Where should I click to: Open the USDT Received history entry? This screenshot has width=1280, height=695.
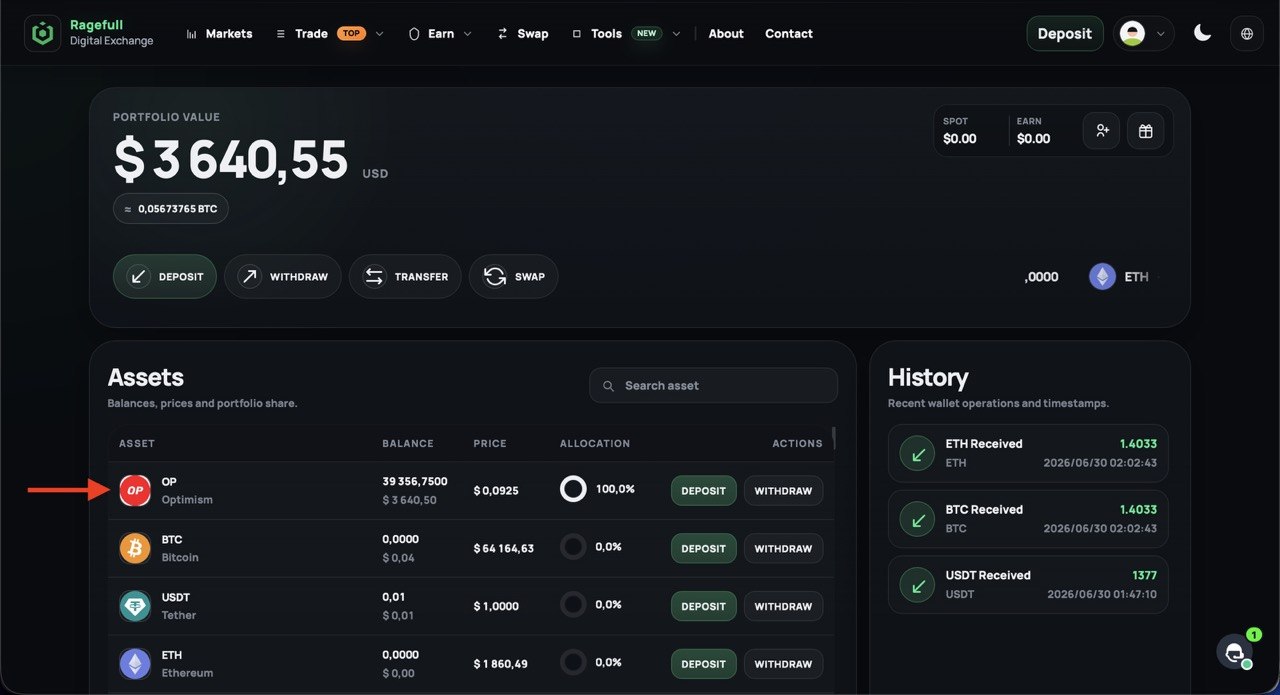[x=1028, y=585]
